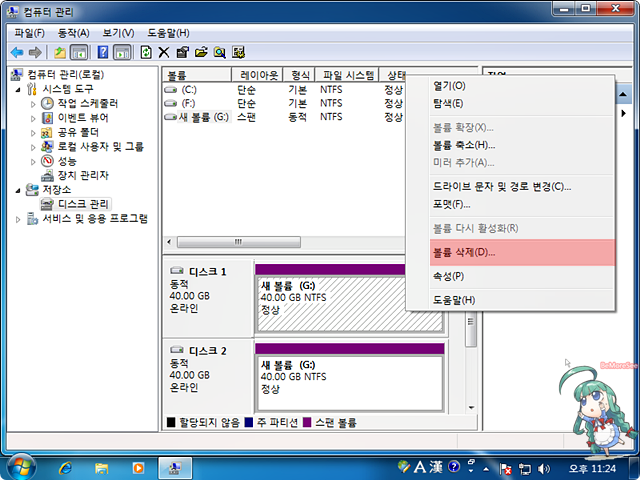Click the Back arrow toolbar icon
Image resolution: width=640 pixels, height=480 pixels.
pyautogui.click(x=16, y=52)
